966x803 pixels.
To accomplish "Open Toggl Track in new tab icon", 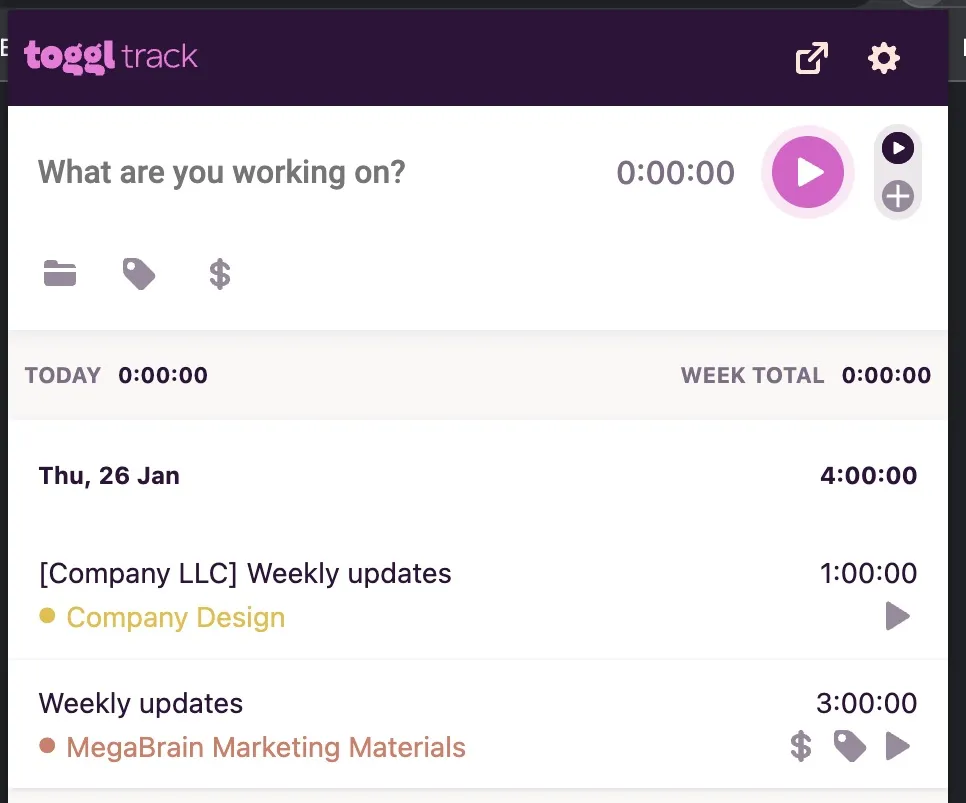I will pyautogui.click(x=811, y=58).
